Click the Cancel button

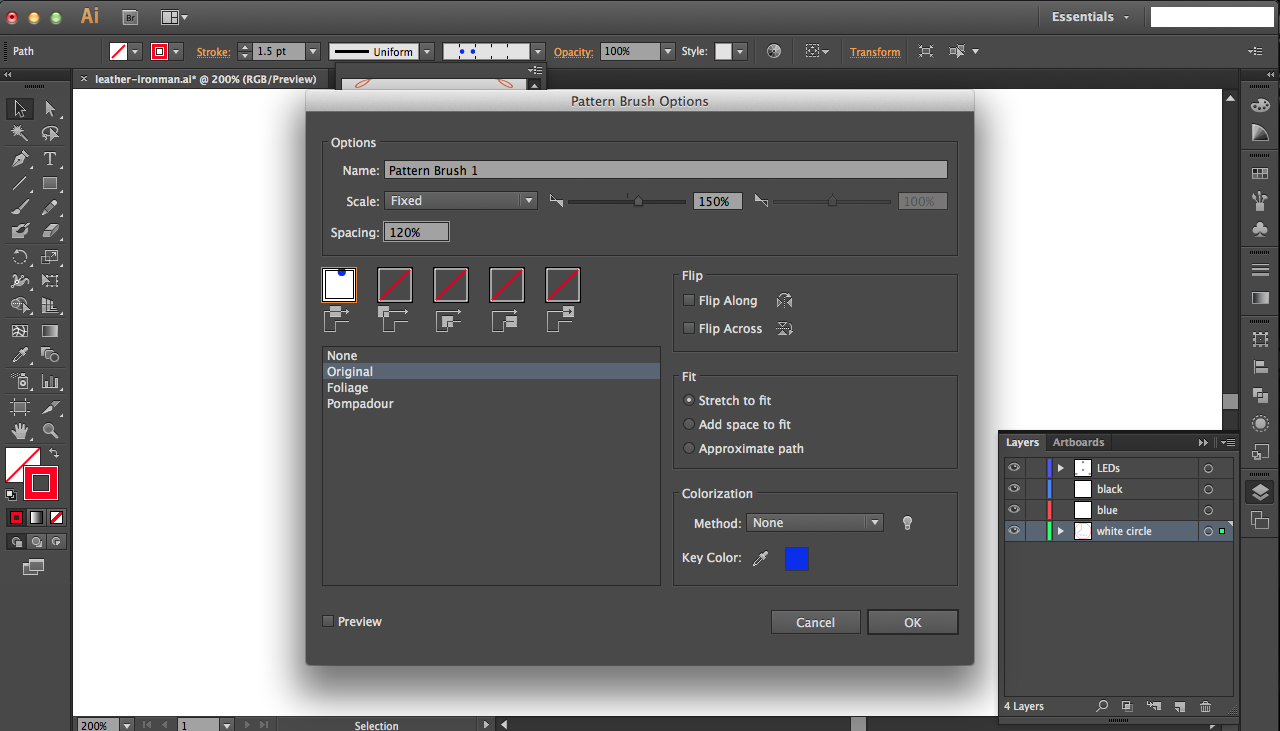pos(816,622)
